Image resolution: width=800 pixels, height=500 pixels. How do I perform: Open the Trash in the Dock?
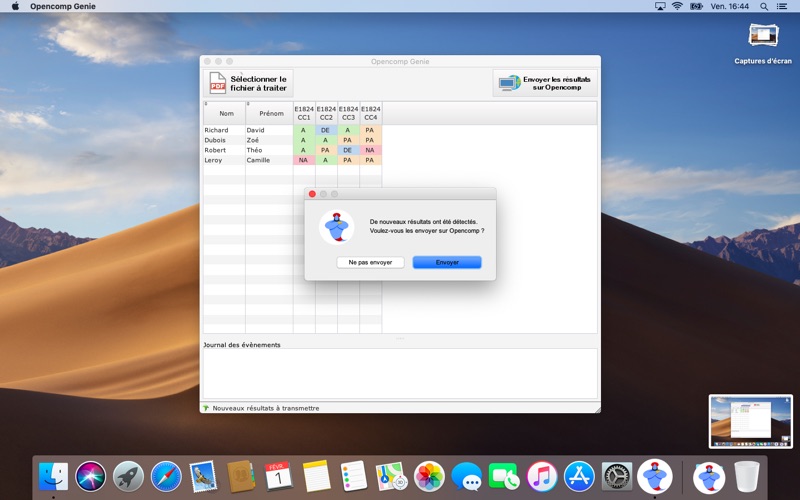click(x=746, y=477)
